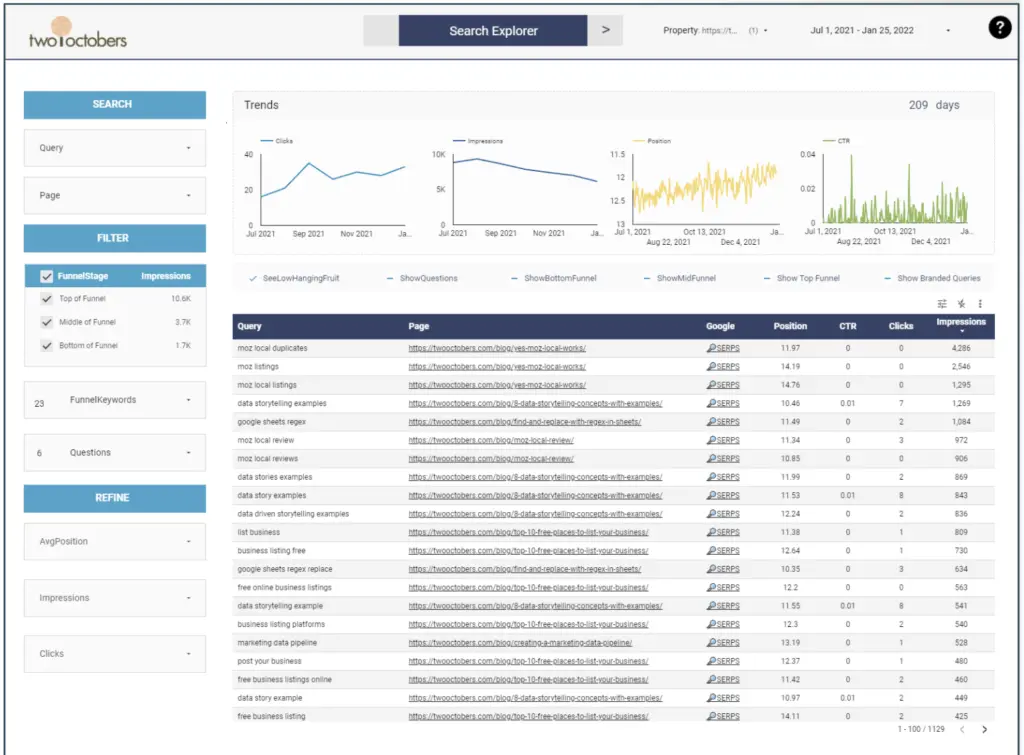Open SERPS for moz local review
The height and width of the screenshot is (755, 1024).
pos(723,440)
